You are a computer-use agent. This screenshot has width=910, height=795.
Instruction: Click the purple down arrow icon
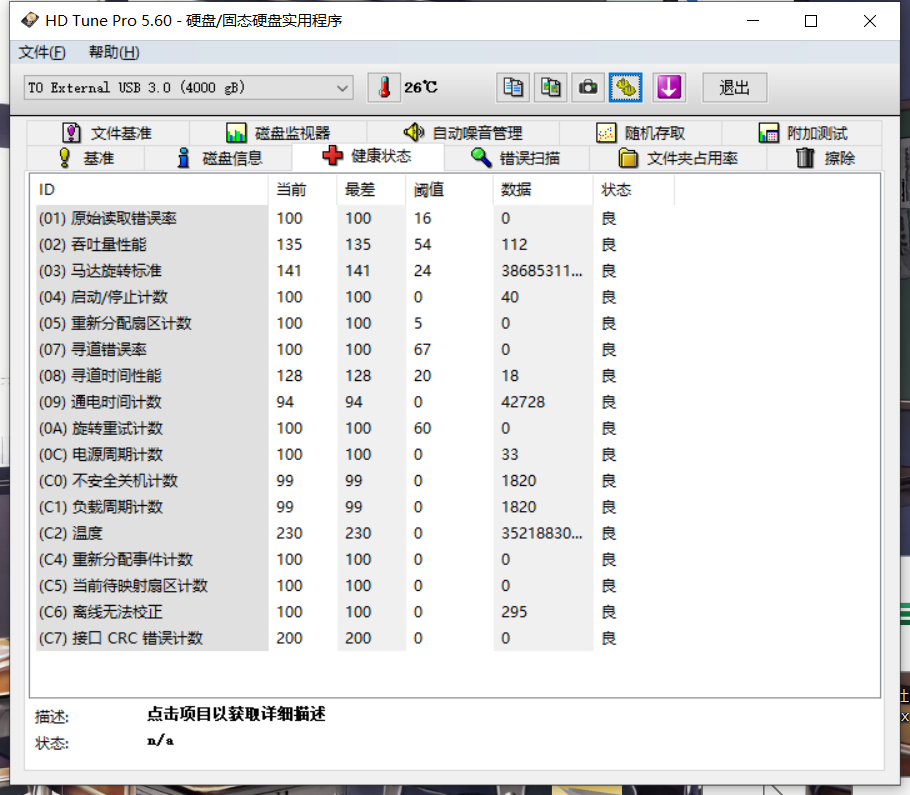point(668,88)
